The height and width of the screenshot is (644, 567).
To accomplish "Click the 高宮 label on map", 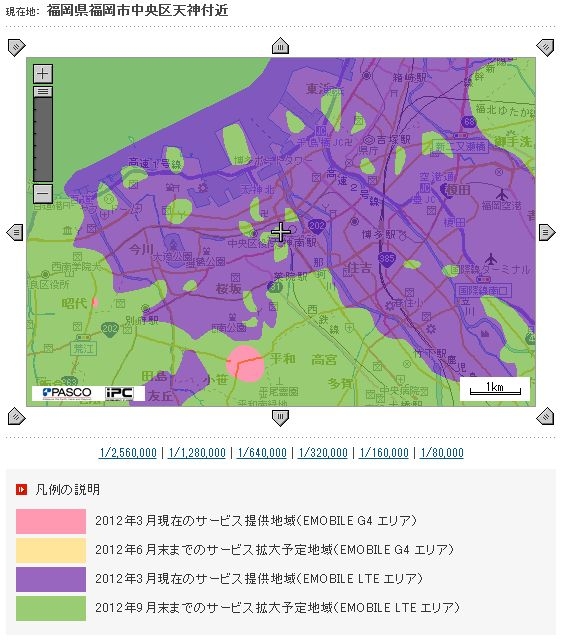I will 324,360.
